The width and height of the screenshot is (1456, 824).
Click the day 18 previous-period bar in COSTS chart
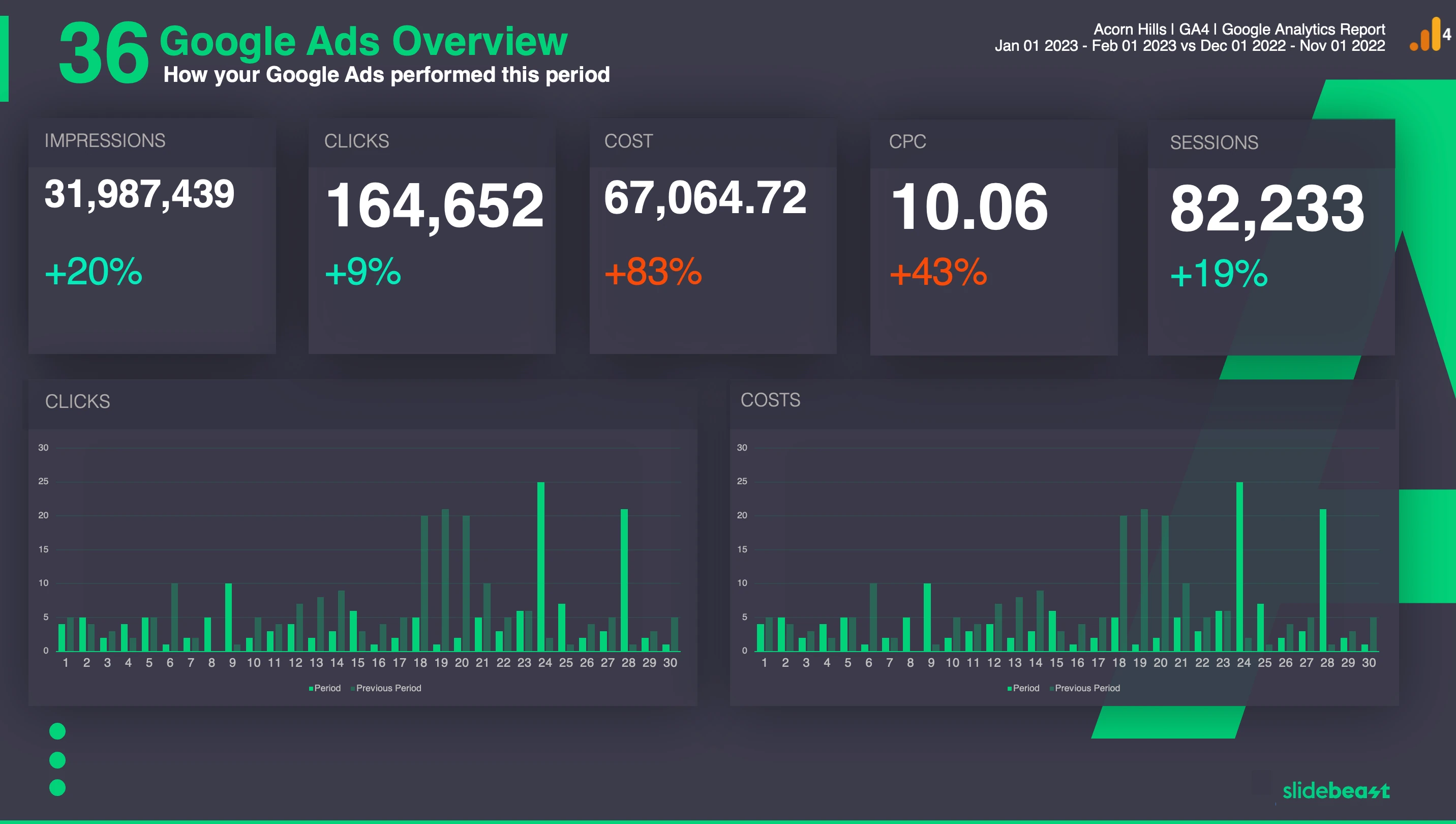pyautogui.click(x=1124, y=583)
